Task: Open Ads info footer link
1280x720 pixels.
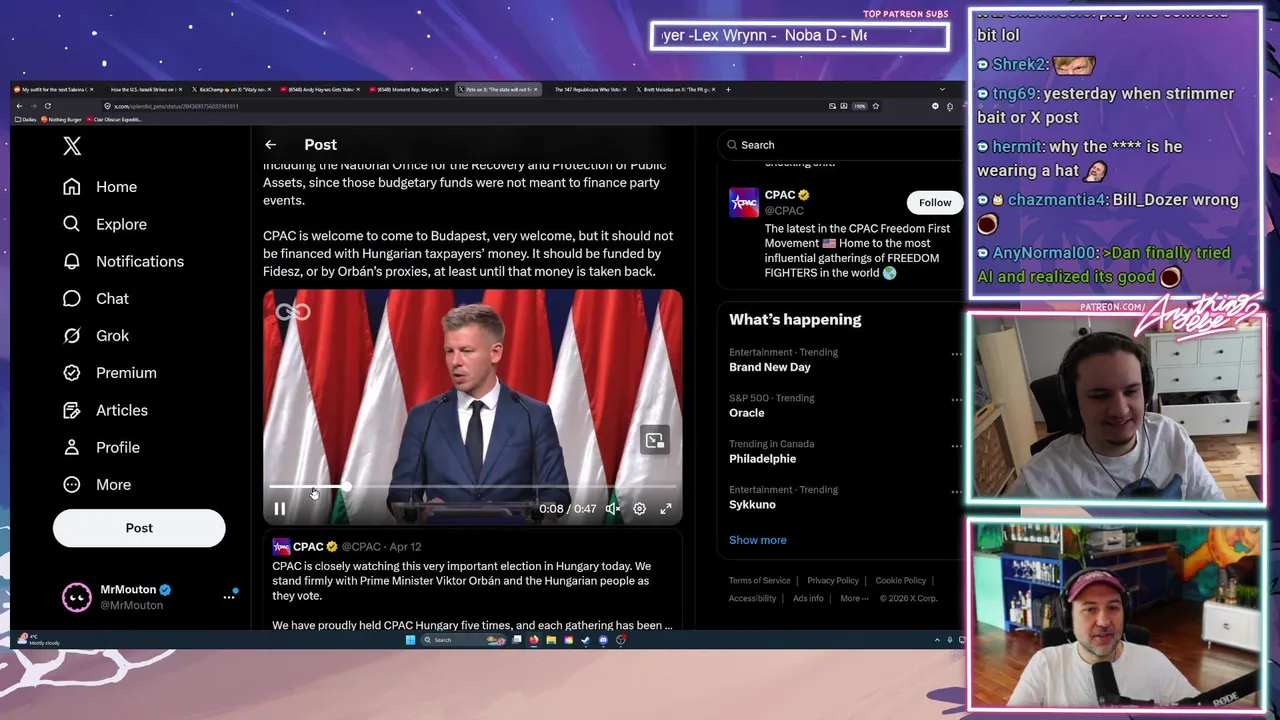Action: [808, 598]
